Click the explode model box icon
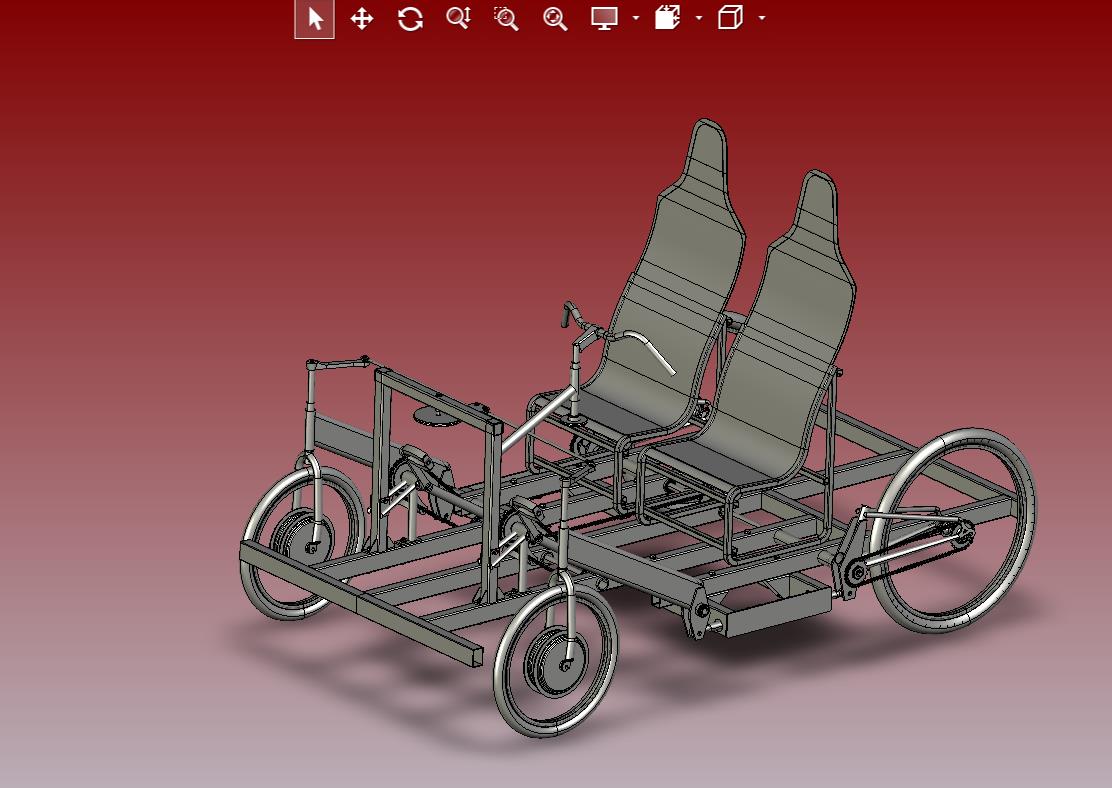 tap(667, 17)
